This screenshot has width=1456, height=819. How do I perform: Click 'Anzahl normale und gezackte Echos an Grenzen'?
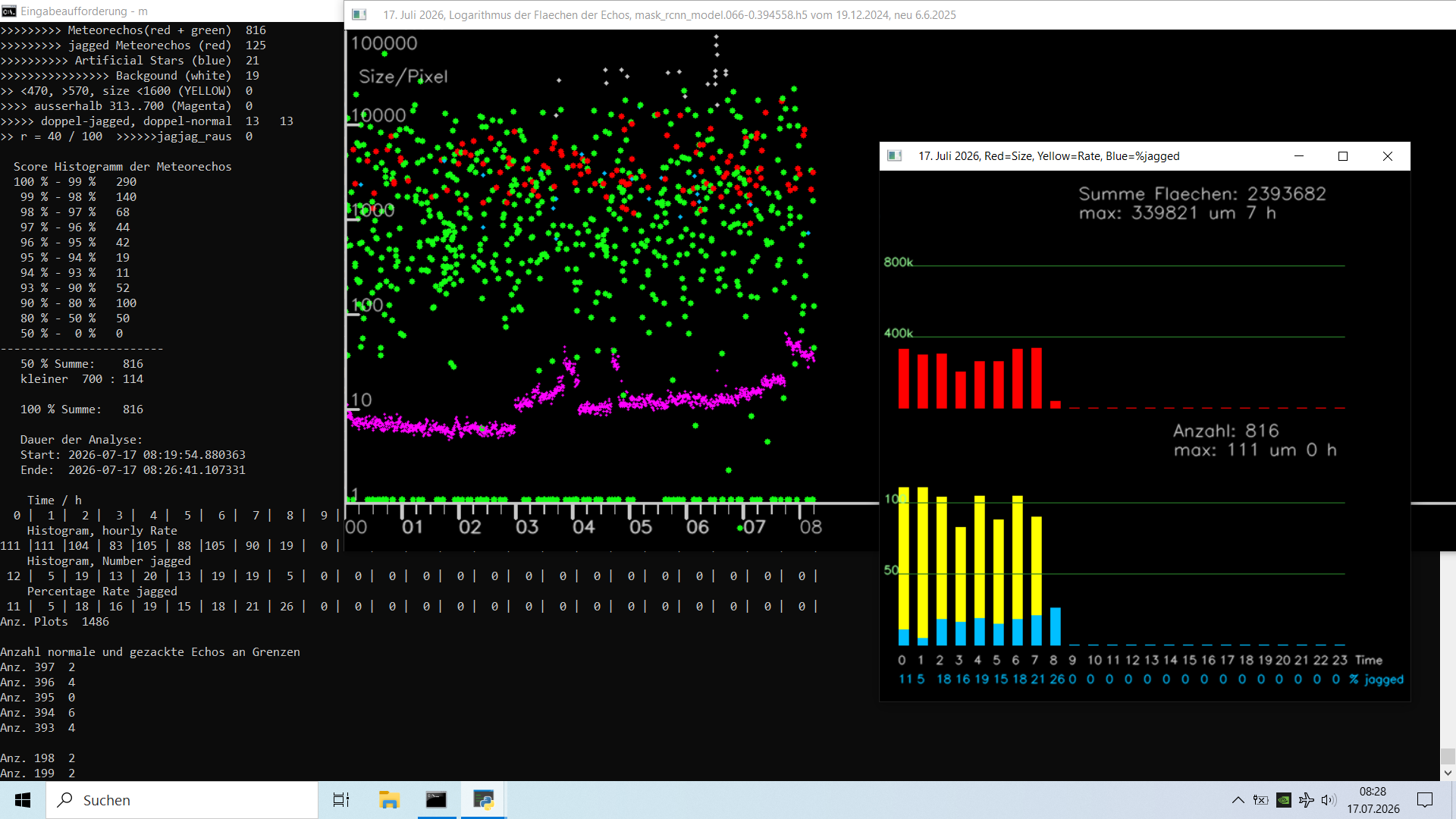[x=150, y=652]
